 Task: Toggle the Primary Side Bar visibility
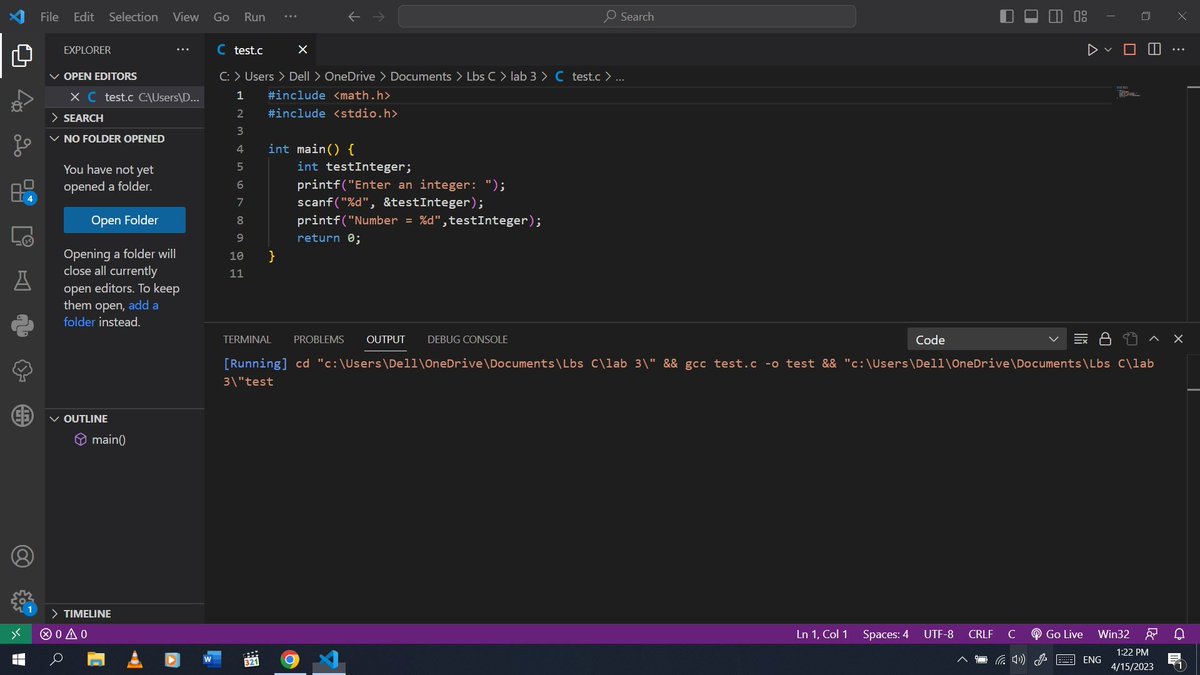(x=1007, y=16)
